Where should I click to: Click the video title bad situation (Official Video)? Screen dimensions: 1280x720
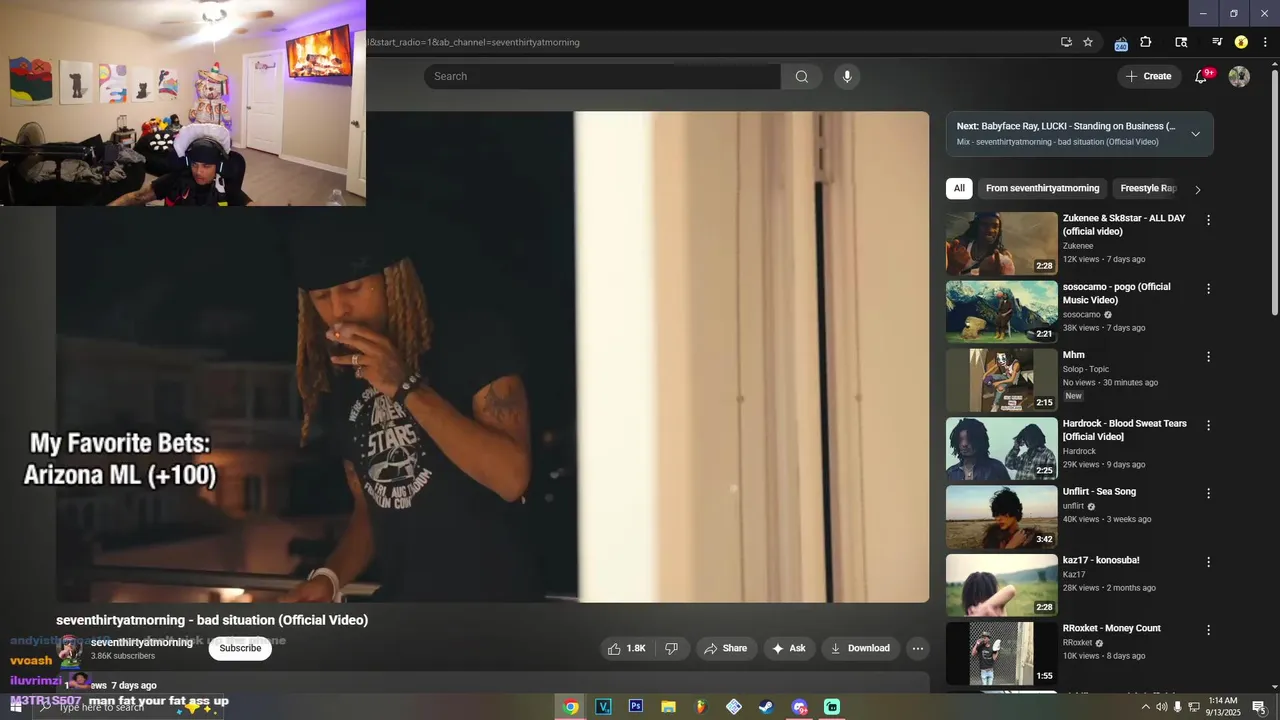click(212, 620)
